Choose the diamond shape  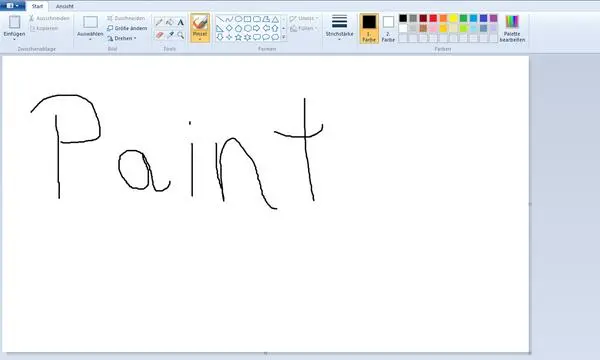pos(229,28)
